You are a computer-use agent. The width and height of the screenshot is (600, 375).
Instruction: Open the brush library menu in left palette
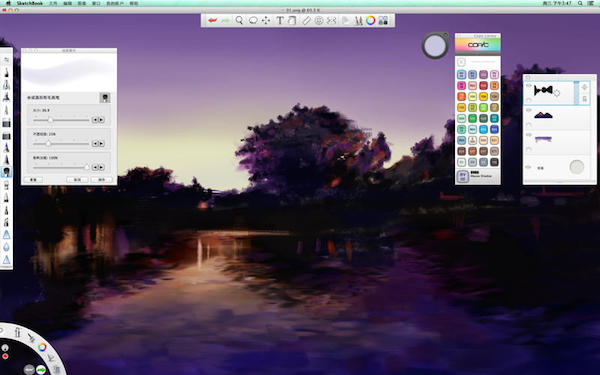pyautogui.click(x=6, y=60)
